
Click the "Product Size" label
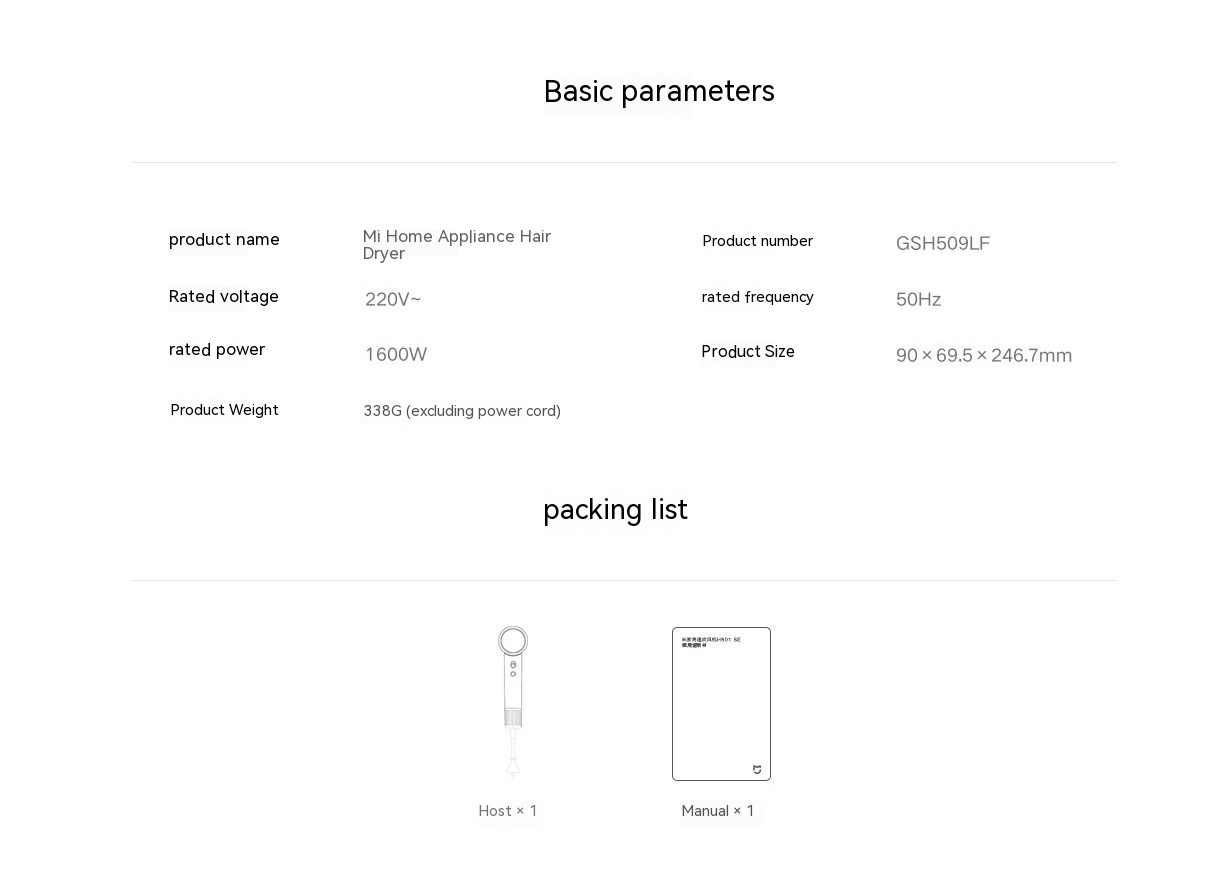(x=748, y=352)
